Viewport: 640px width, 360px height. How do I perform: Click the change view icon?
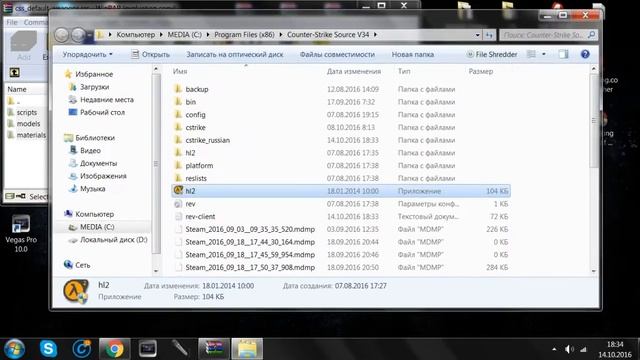click(x=531, y=54)
